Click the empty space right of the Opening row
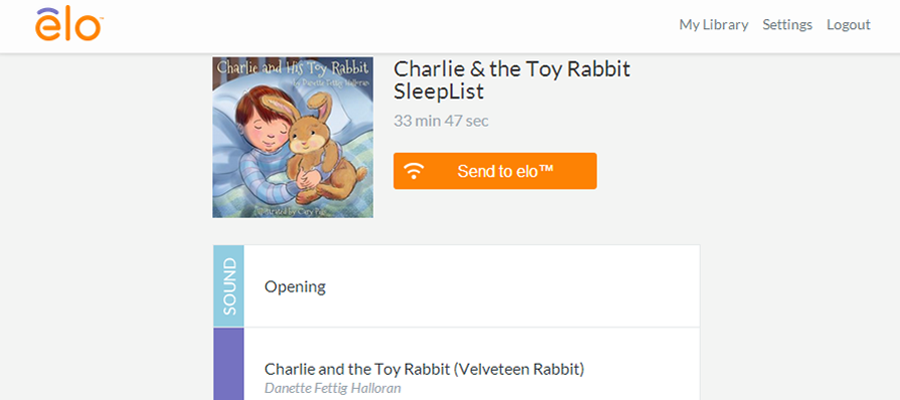Screen dimensions: 900x400 (517, 286)
